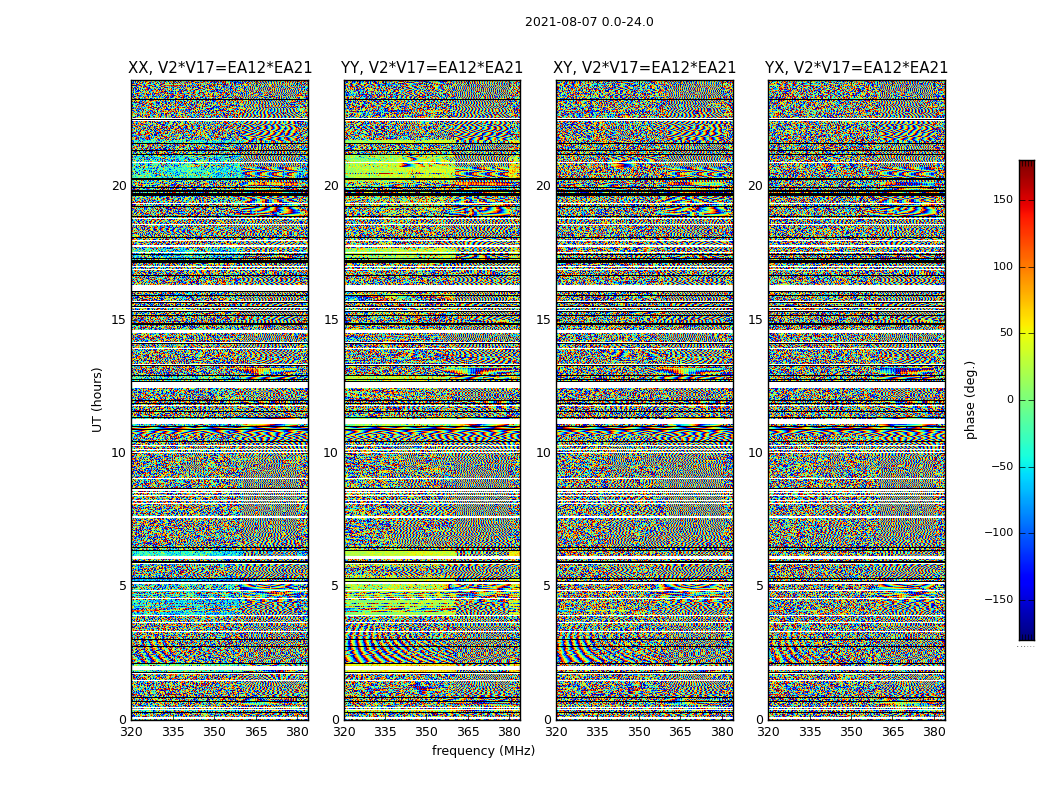Click the phase colorbar gradient strip
Screen dimensions: 1050x800
(1027, 400)
